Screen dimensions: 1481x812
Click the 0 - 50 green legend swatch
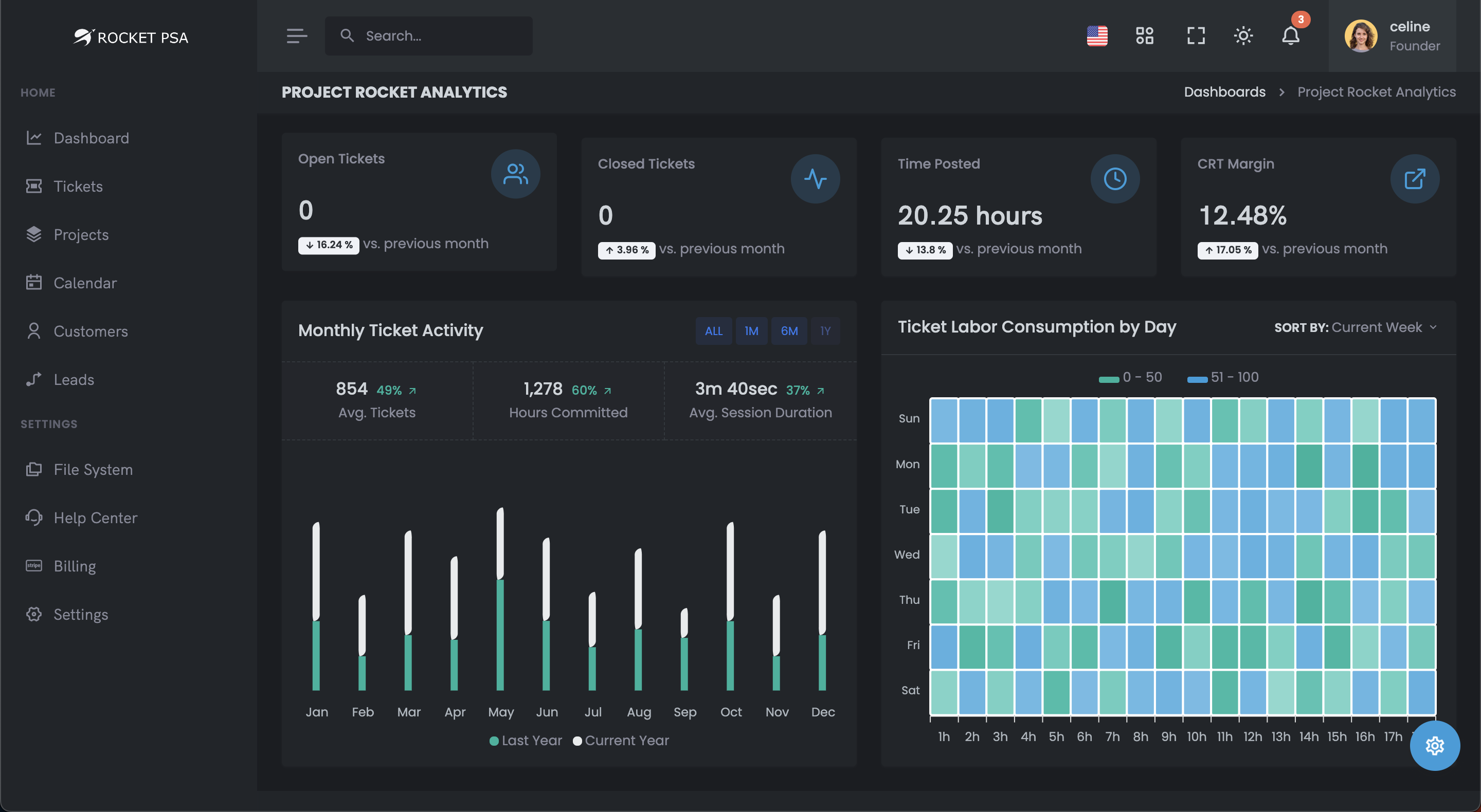click(x=1109, y=379)
